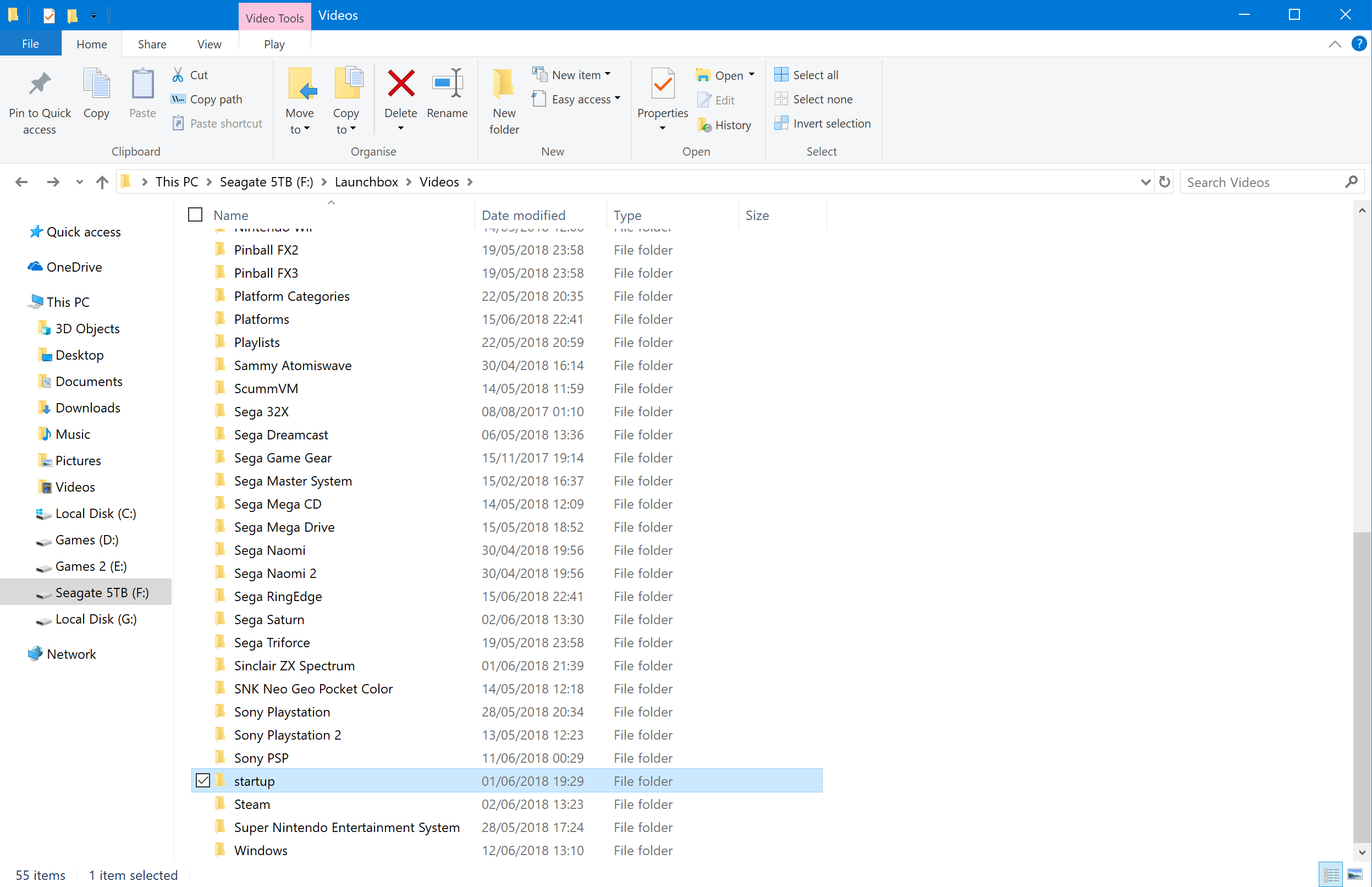
Task: Click the Edit ribbon command
Action: 716,100
